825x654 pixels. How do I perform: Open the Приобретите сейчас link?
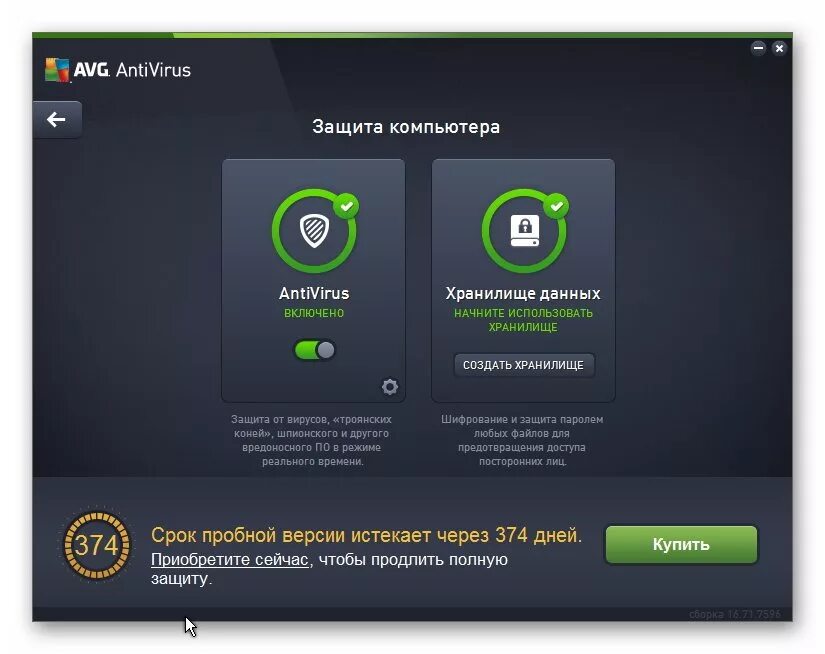coord(229,559)
